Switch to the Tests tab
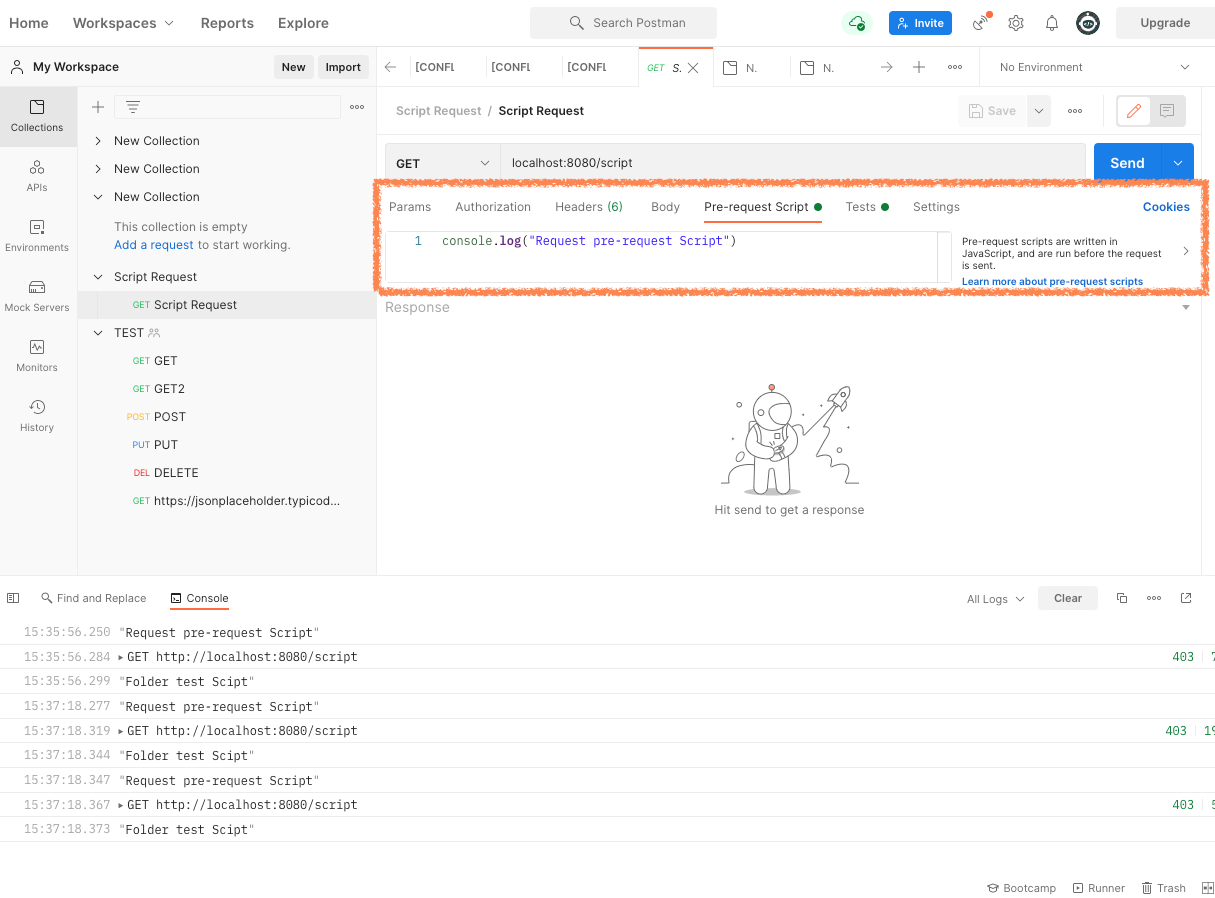 click(867, 207)
